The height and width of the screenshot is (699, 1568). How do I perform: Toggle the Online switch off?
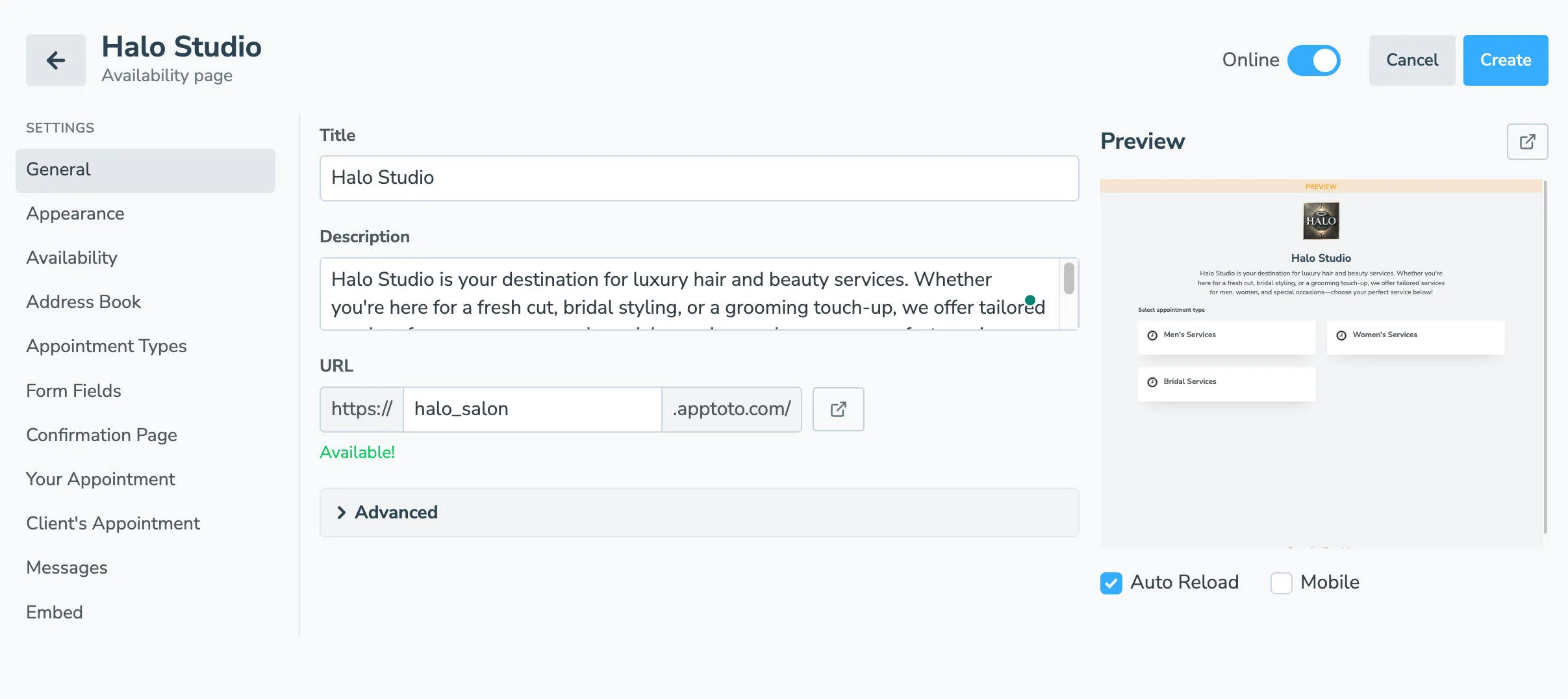pyautogui.click(x=1313, y=60)
